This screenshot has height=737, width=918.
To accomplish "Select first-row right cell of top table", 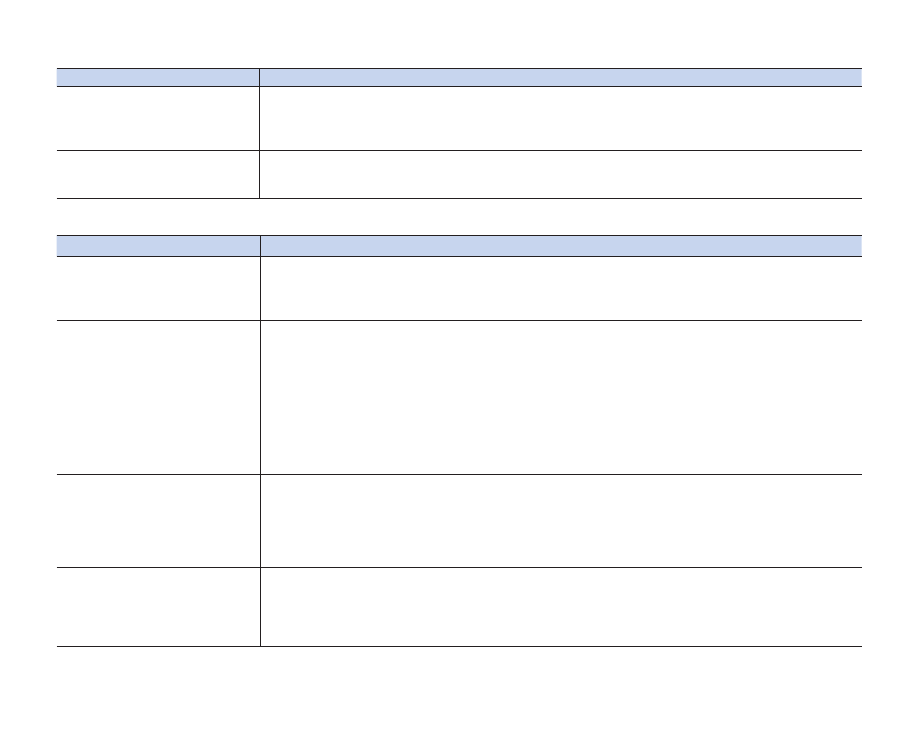I will (560, 118).
